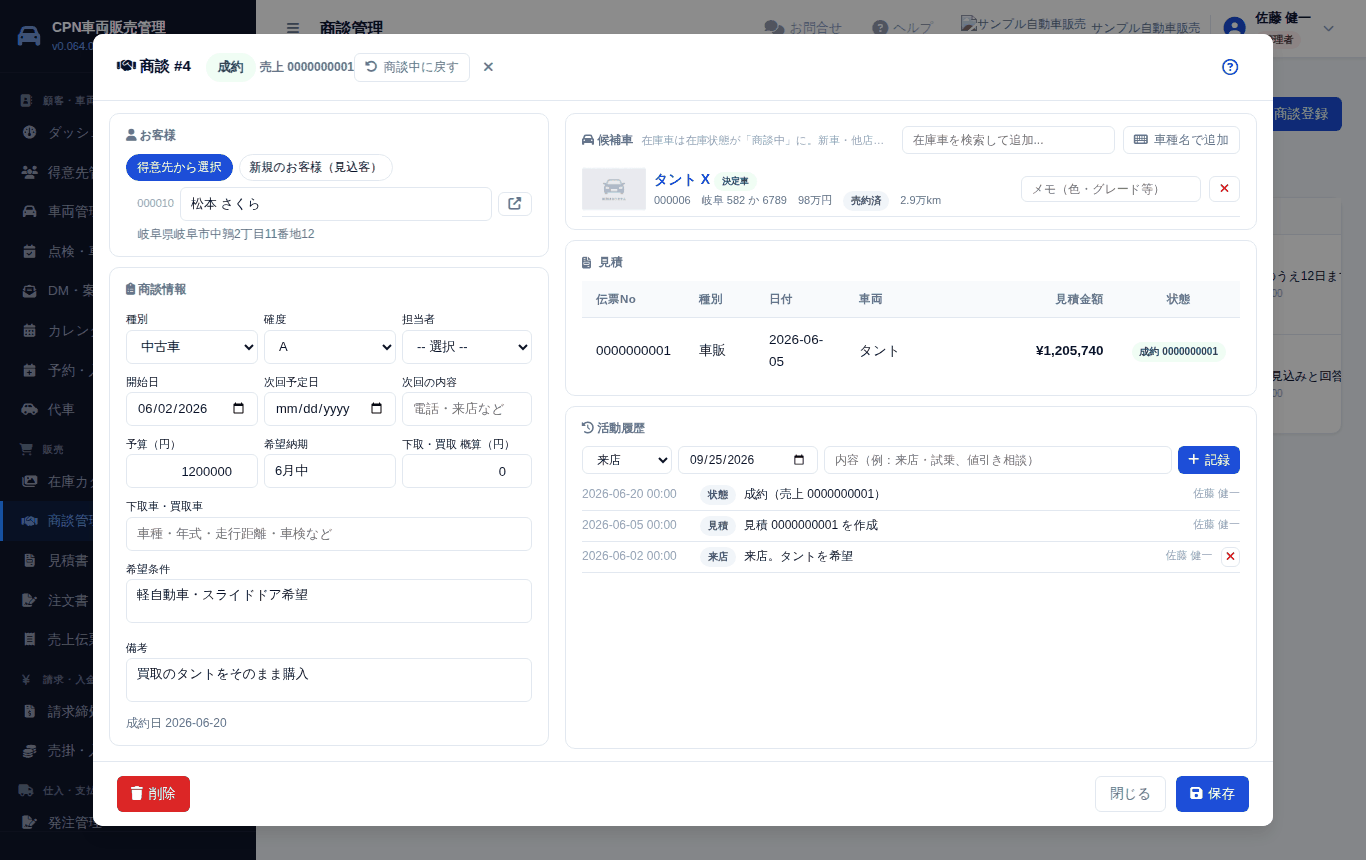Open the hamburger menu in background page
Viewport: 1366px width, 860px height.
point(292,28)
